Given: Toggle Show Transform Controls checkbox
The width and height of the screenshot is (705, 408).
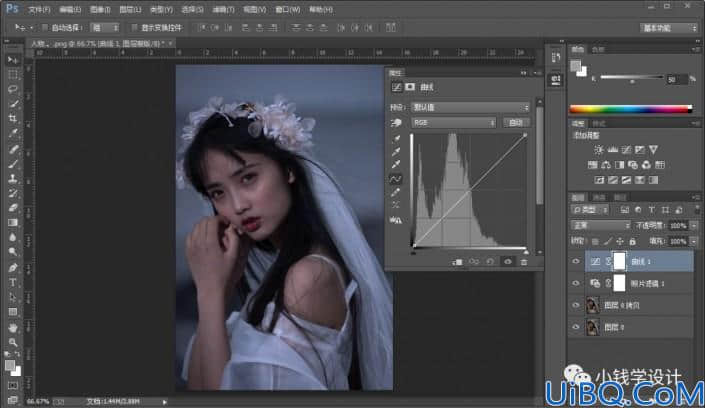Looking at the screenshot, I should click(134, 28).
